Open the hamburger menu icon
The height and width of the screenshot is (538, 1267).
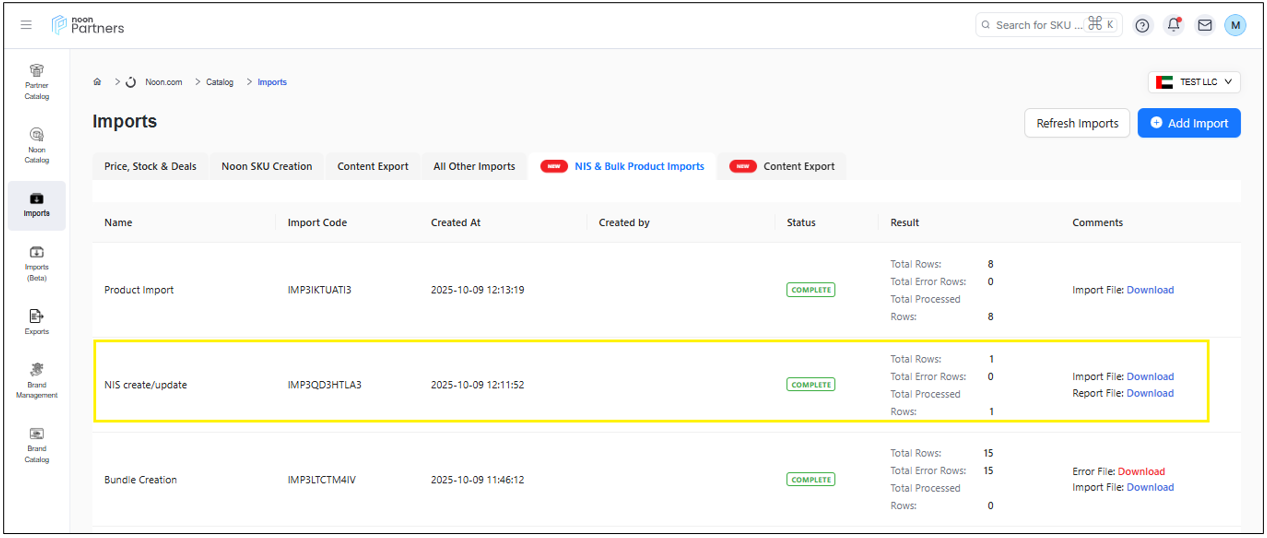[x=26, y=25]
